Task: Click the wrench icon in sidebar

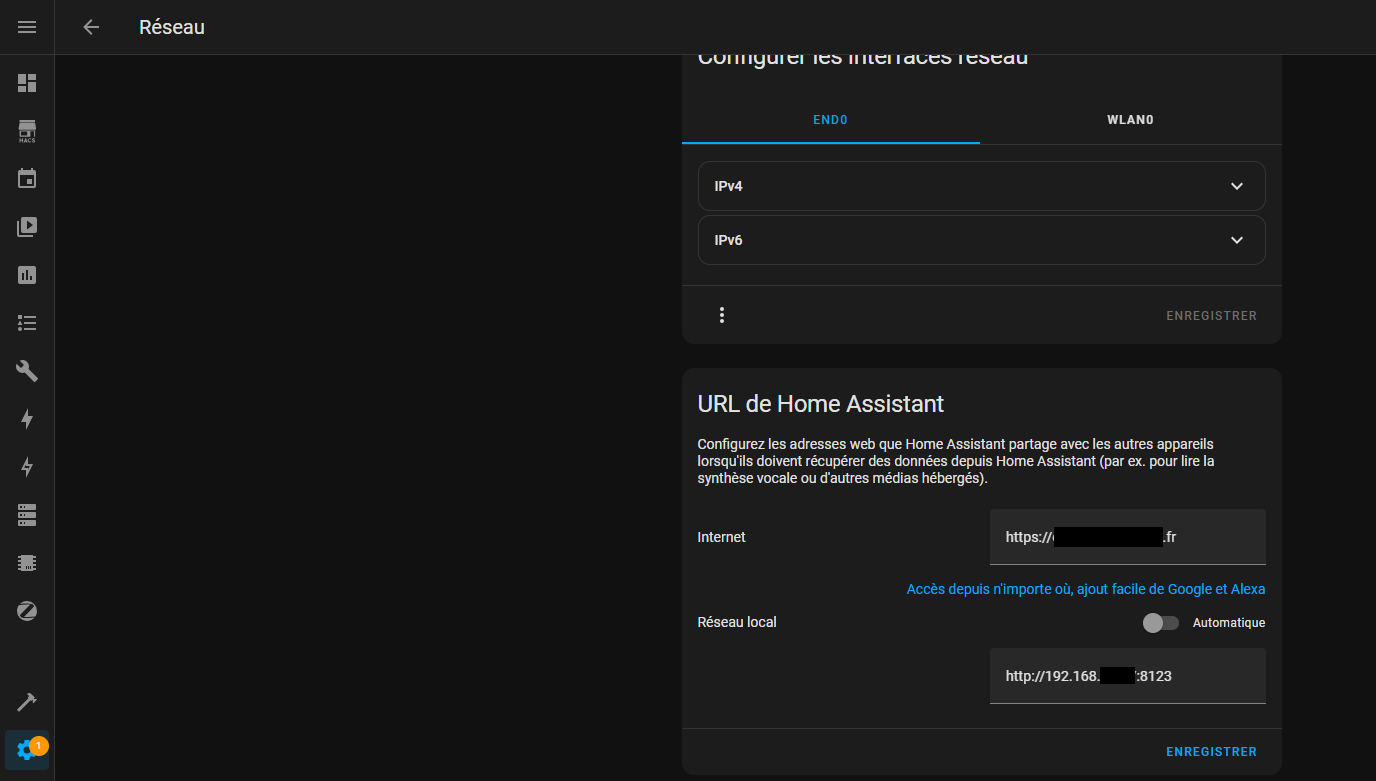Action: point(27,371)
